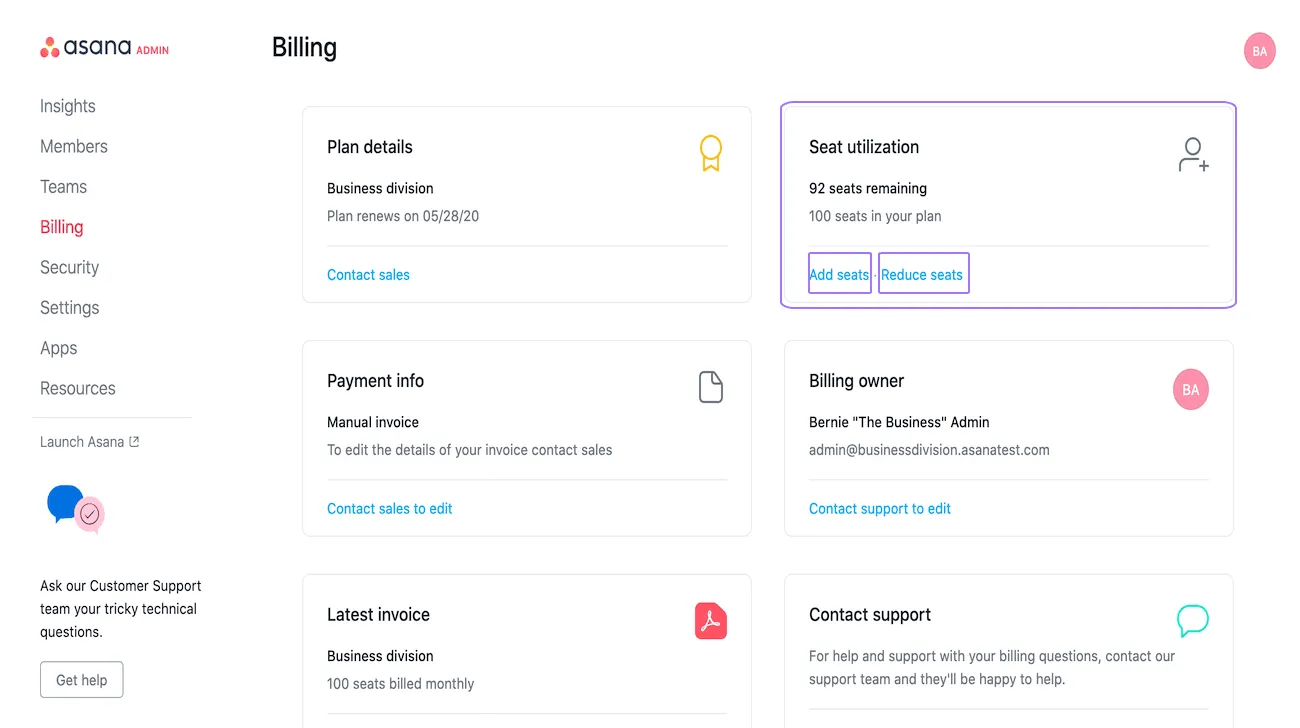Click the chat bubble icon in Contact support
1300x728 pixels.
(x=1192, y=621)
